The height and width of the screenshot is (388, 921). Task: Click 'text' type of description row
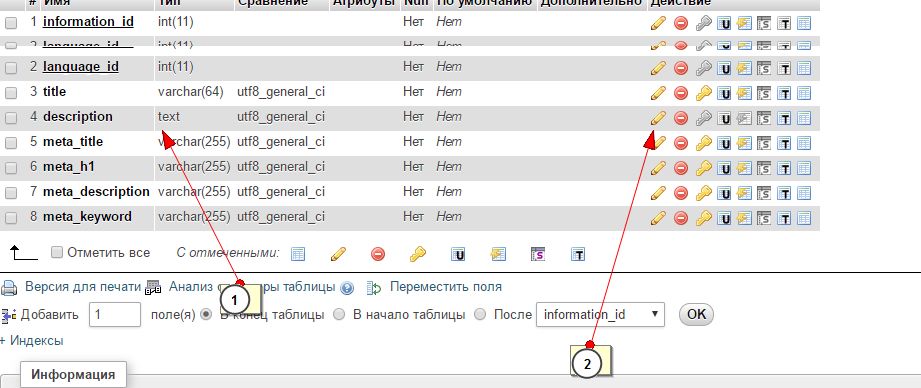click(169, 117)
